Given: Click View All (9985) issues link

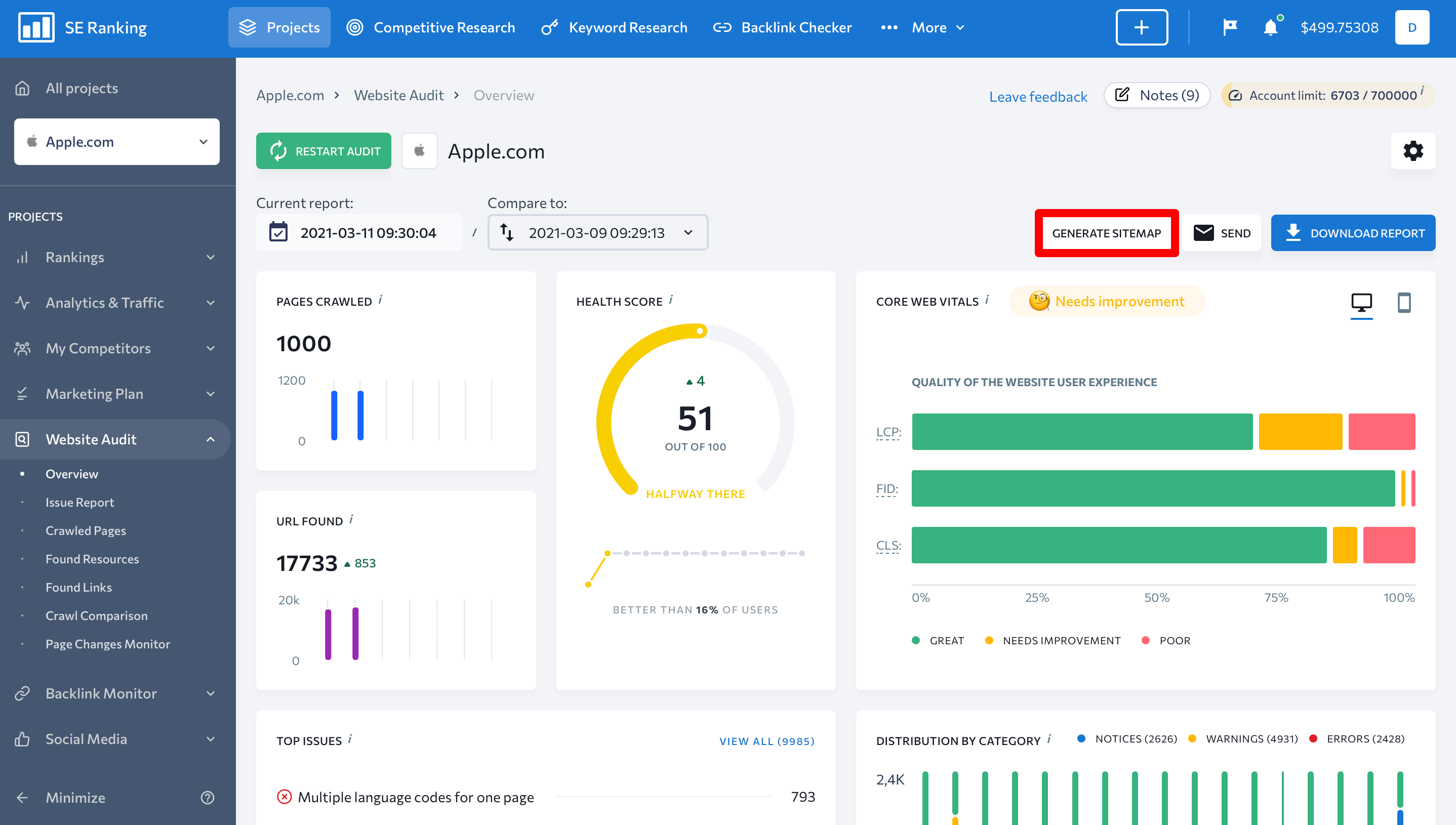Looking at the screenshot, I should tap(766, 741).
